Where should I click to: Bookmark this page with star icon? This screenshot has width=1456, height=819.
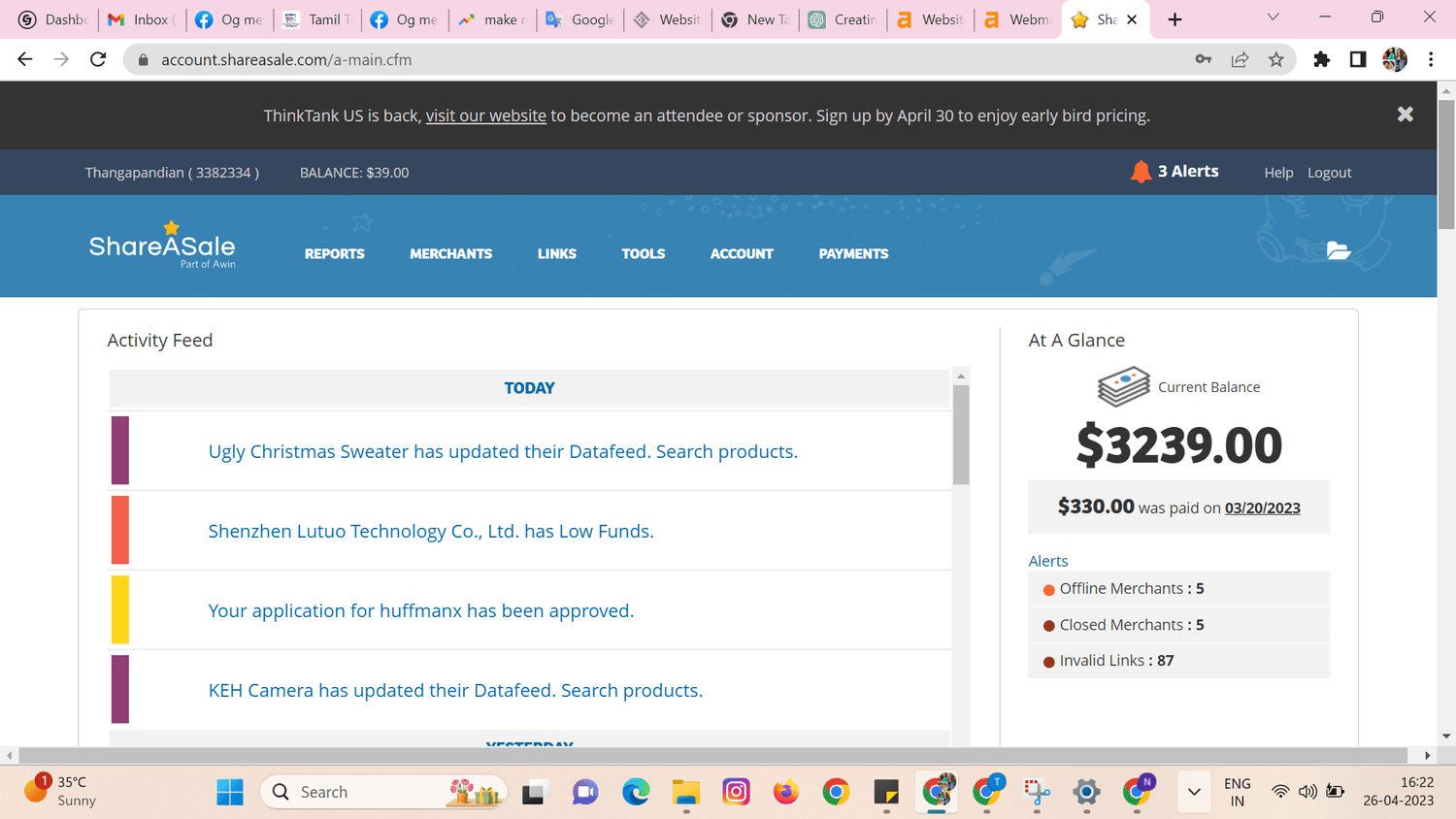coord(1275,59)
